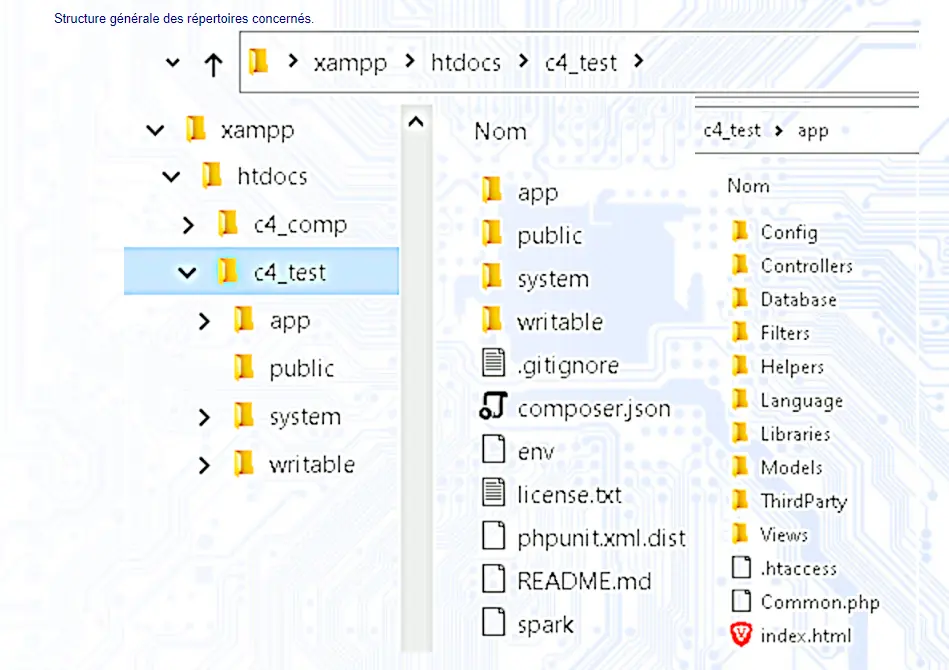
Task: Go up one folder level with the arrow
Action: (213, 64)
